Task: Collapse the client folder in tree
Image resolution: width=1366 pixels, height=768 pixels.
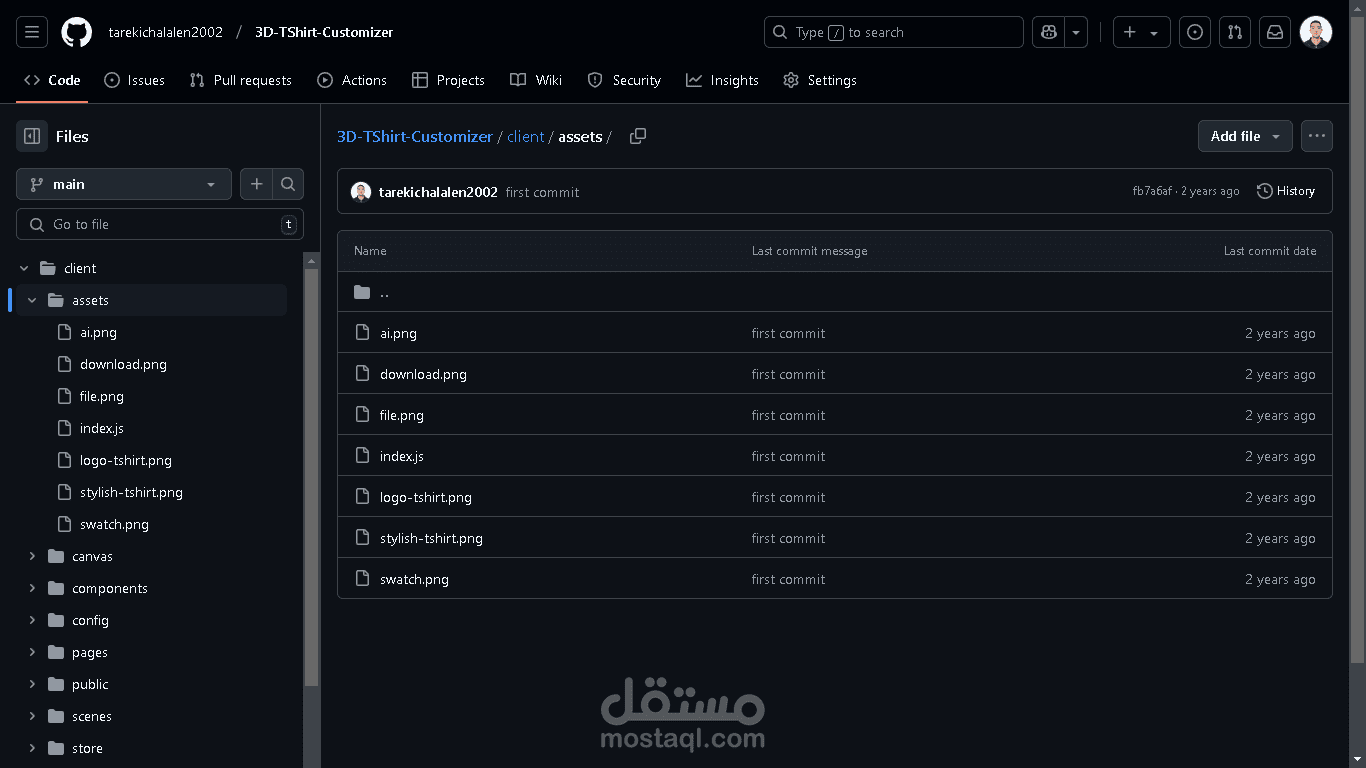Action: click(24, 268)
